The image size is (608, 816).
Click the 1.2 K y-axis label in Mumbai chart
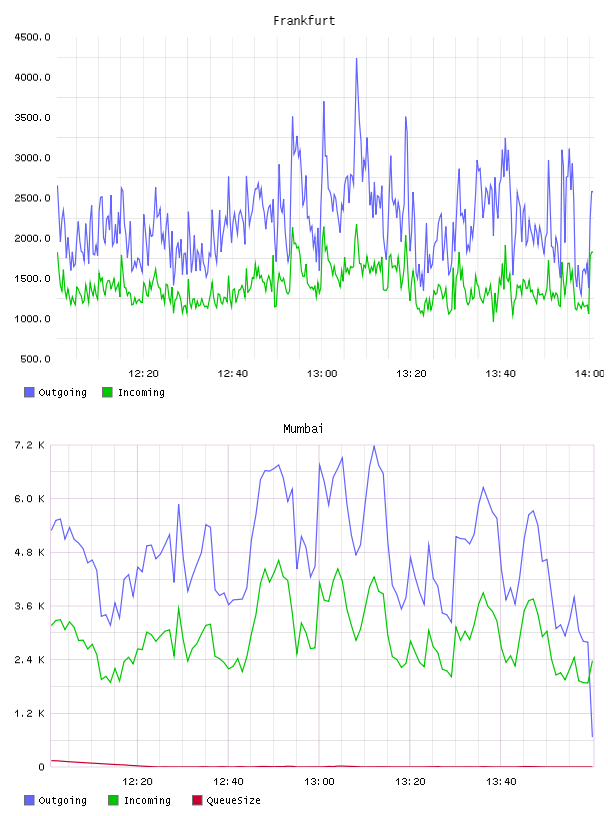click(x=29, y=713)
